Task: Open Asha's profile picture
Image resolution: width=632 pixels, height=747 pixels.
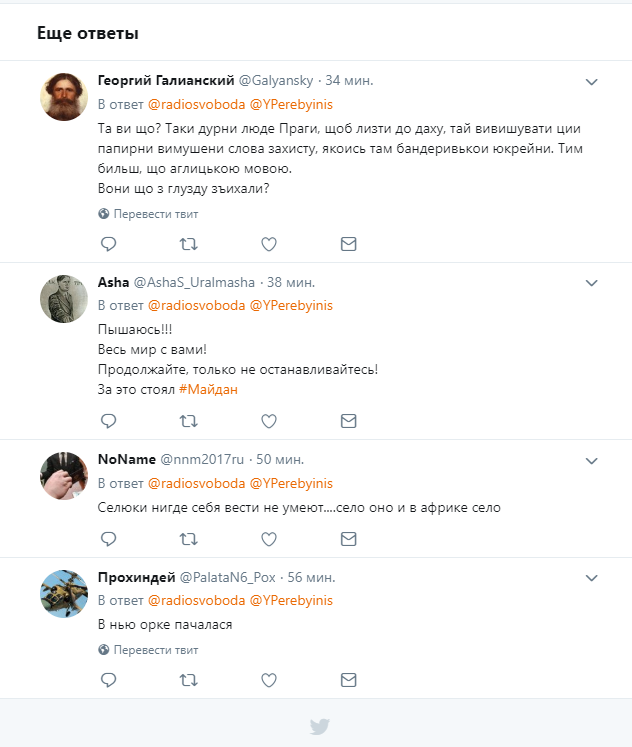Action: [63, 298]
